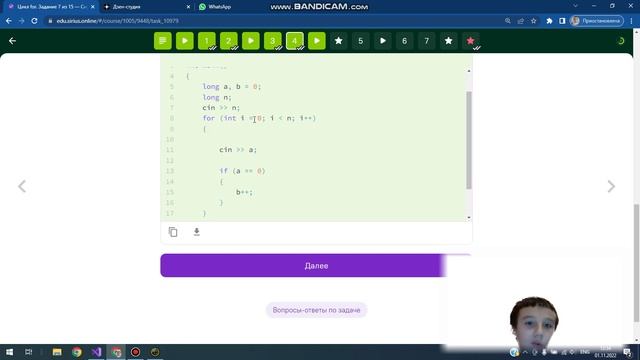Click code line 'b++;'
The height and width of the screenshot is (360, 640).
coord(244,192)
